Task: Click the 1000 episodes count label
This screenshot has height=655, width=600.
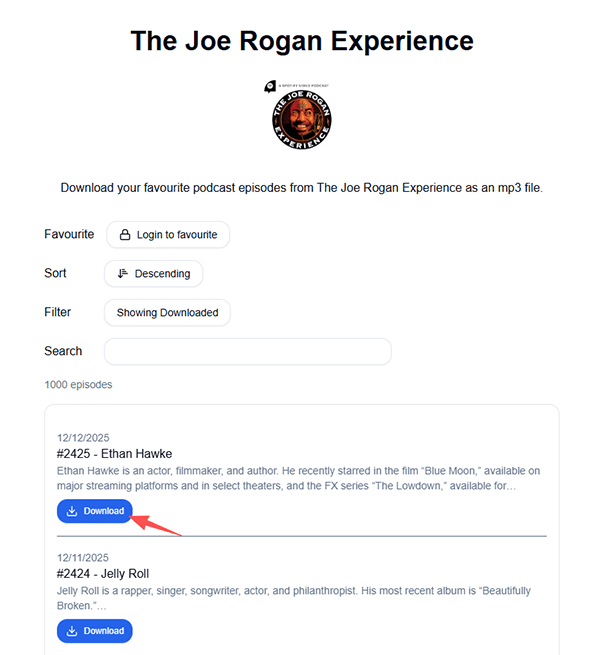Action: click(79, 385)
